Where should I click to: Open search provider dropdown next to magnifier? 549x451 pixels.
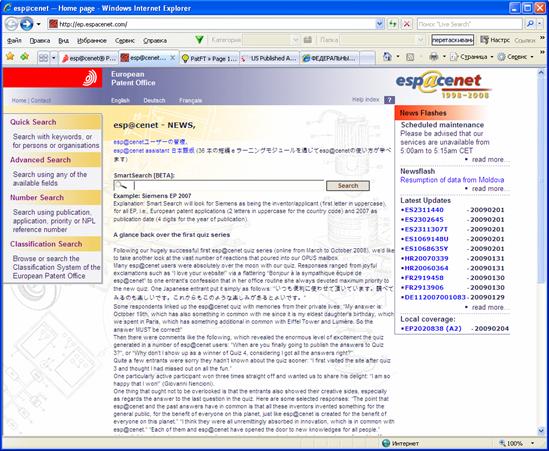[x=540, y=24]
